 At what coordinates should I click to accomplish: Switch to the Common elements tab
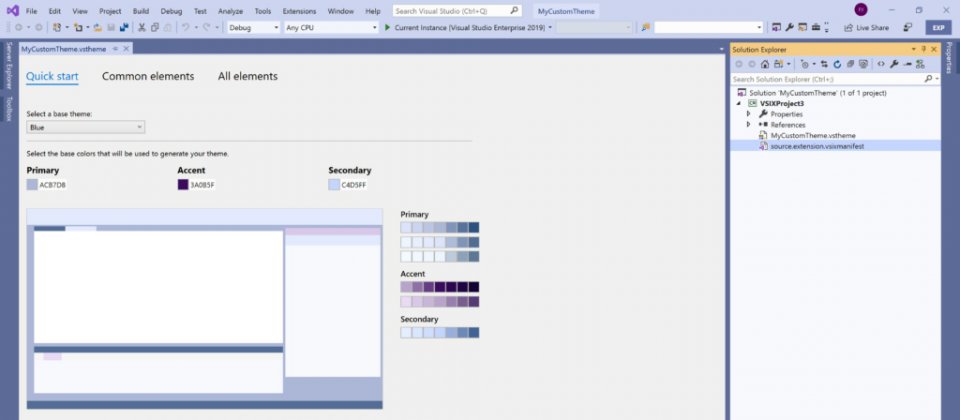[x=148, y=77]
